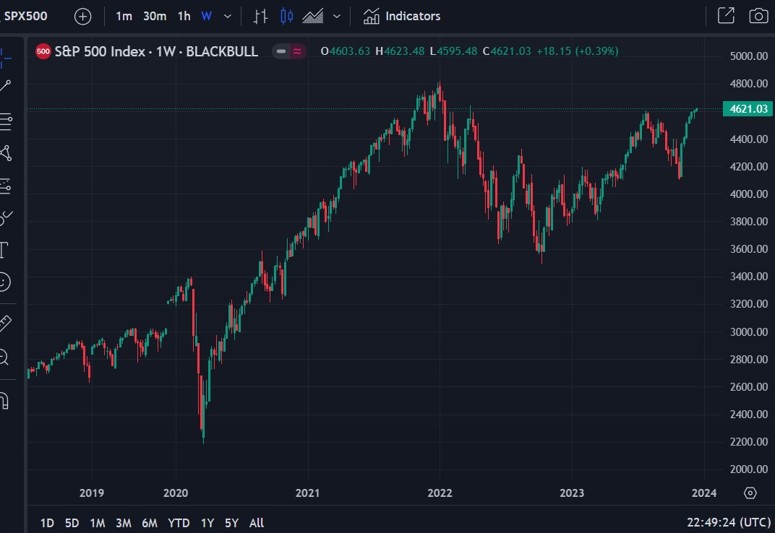
Task: Open chart settings gear on time axis
Action: [750, 493]
